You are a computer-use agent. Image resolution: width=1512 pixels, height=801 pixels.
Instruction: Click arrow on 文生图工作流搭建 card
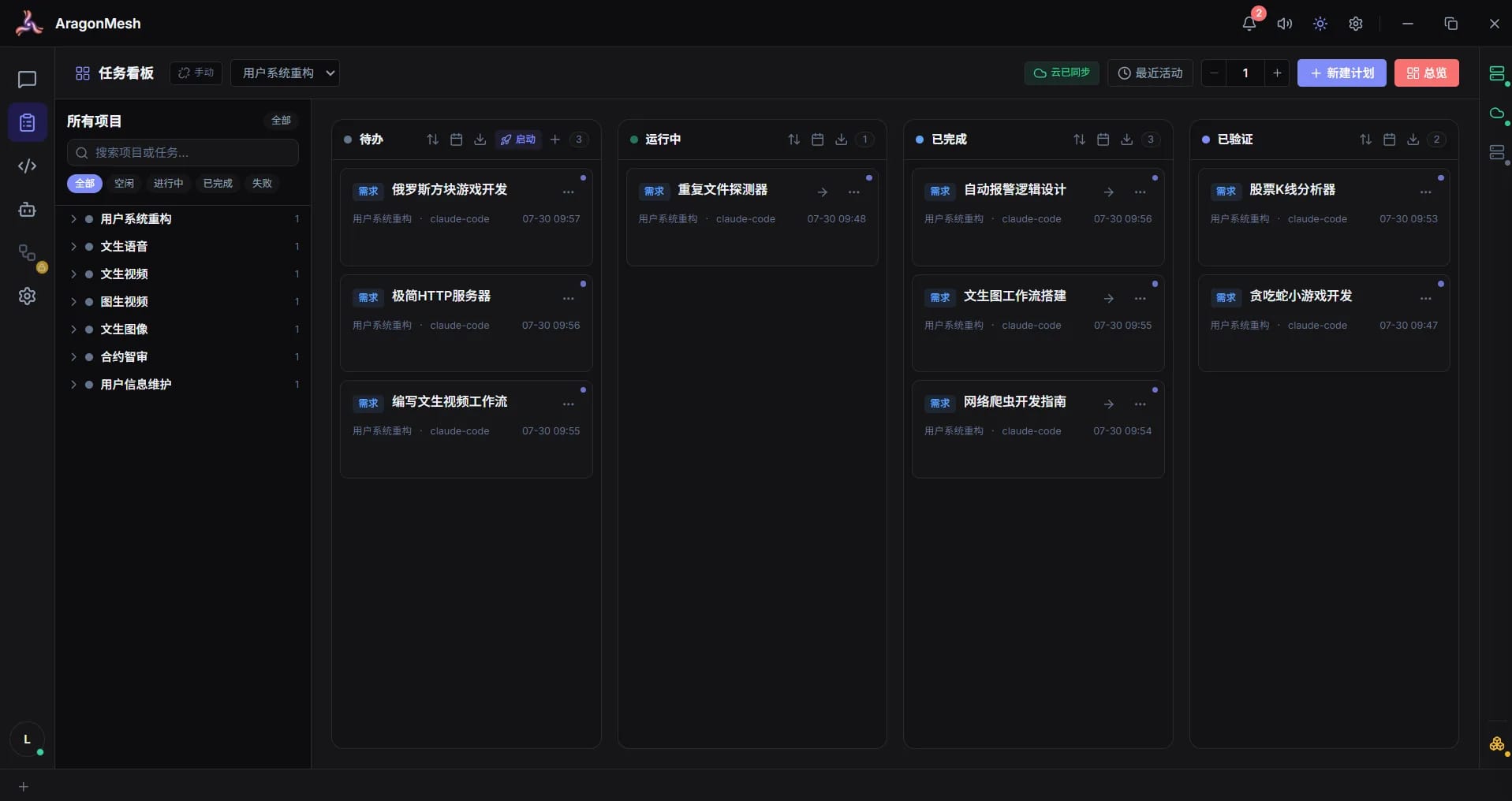pos(1108,298)
